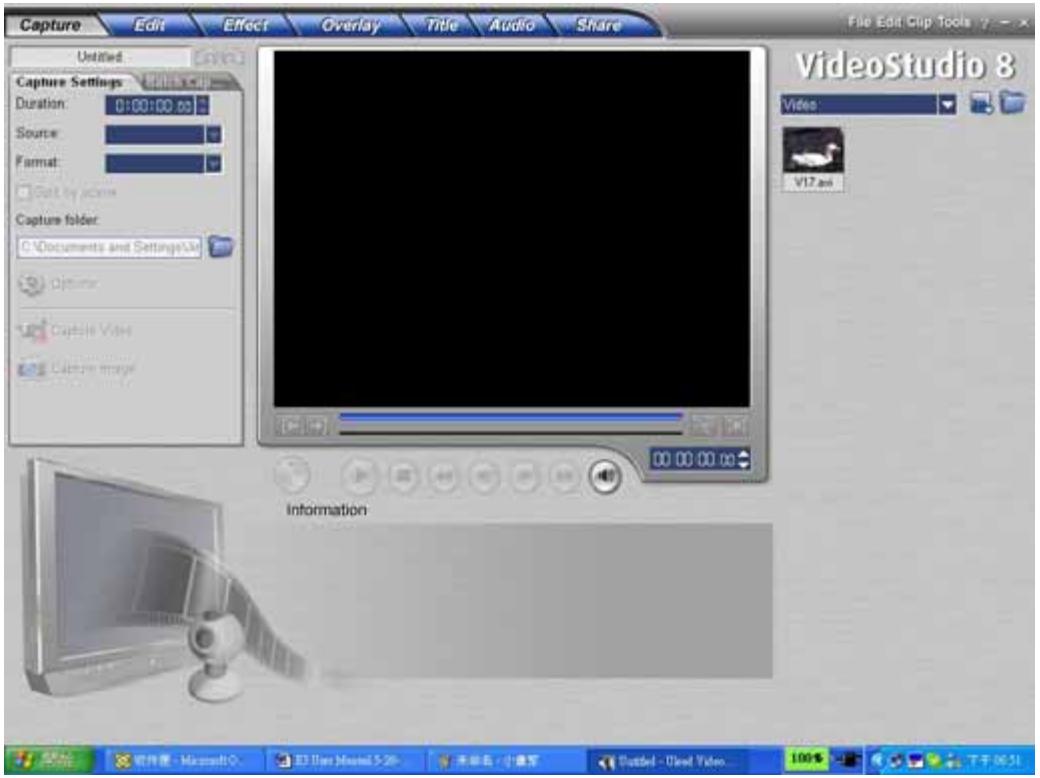Click the Next frame button
The width and height of the screenshot is (1040, 778).
(524, 476)
